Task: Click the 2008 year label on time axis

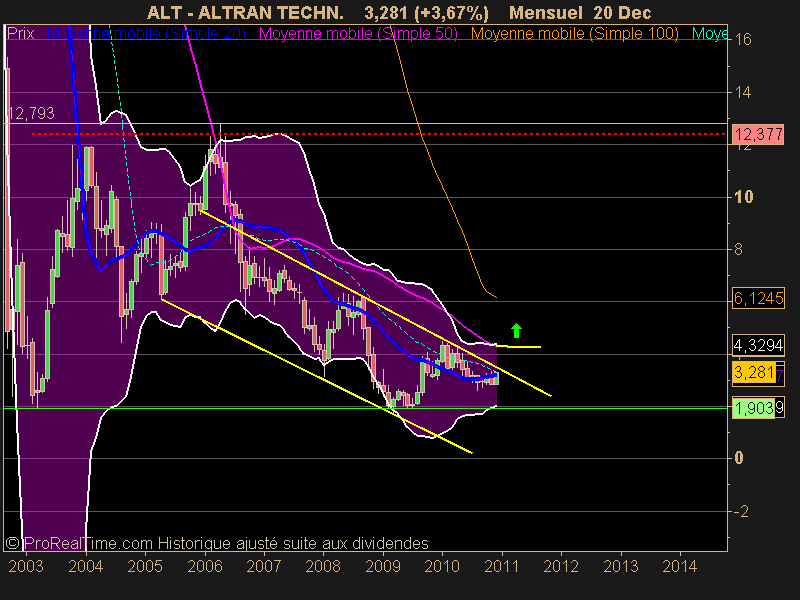Action: click(x=323, y=566)
